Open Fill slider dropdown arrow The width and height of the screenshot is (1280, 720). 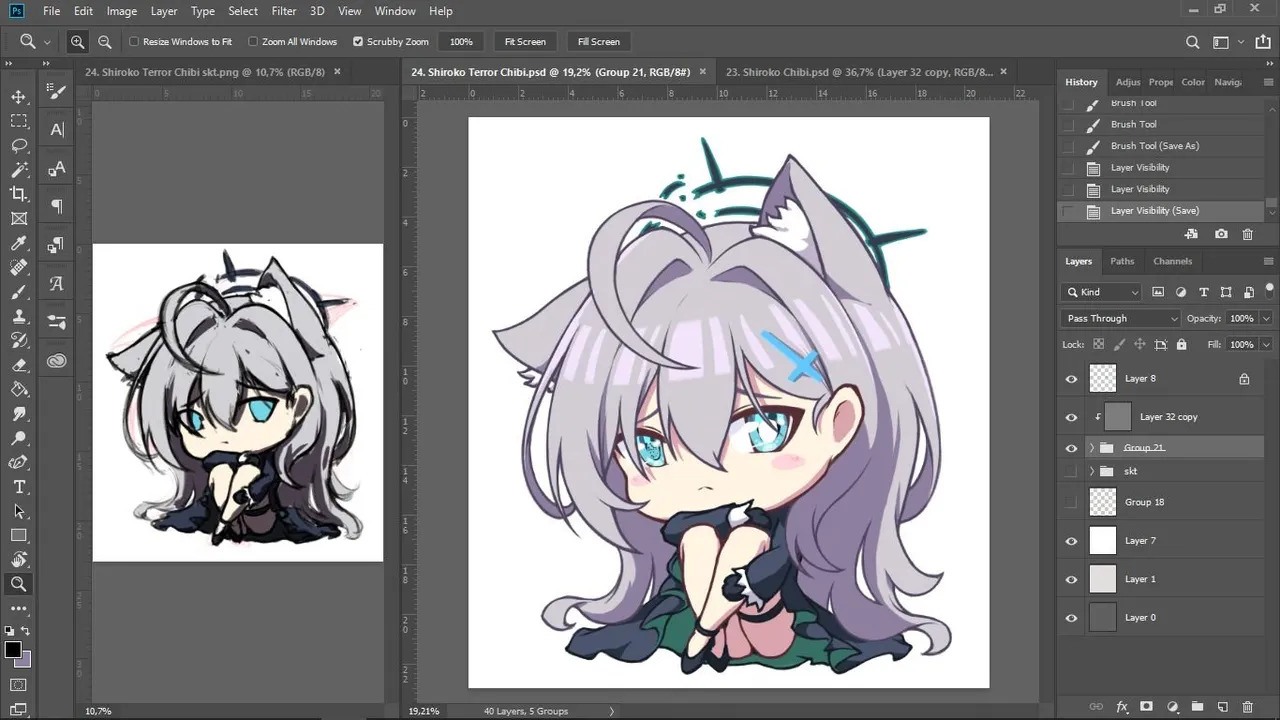pos(1266,344)
